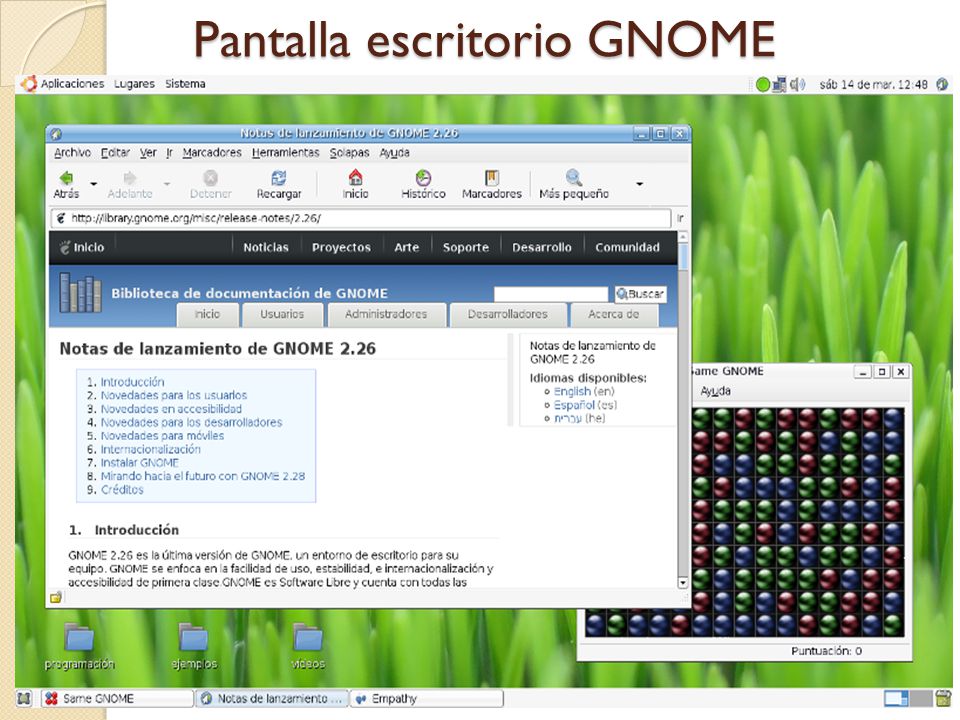Open the Instalar GNOME link

click(140, 463)
